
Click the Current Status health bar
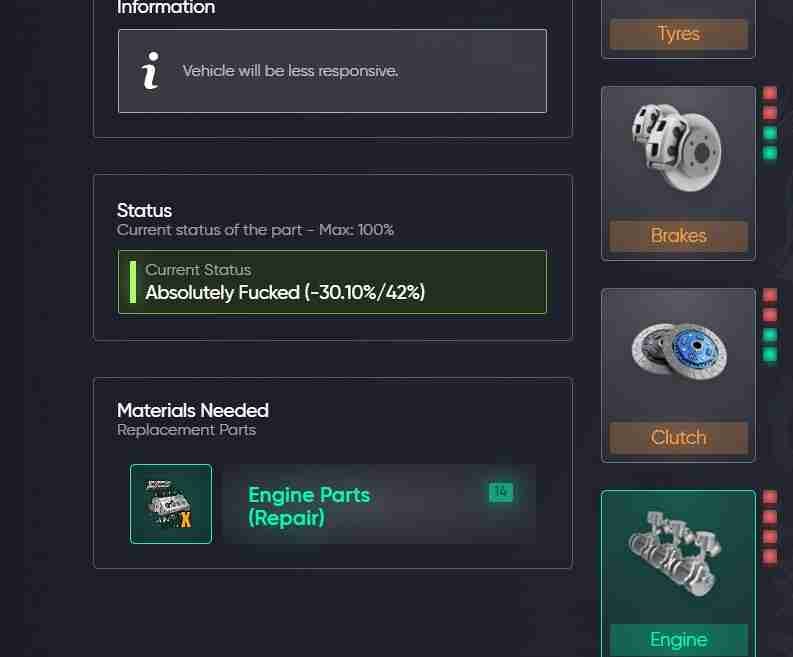(332, 282)
